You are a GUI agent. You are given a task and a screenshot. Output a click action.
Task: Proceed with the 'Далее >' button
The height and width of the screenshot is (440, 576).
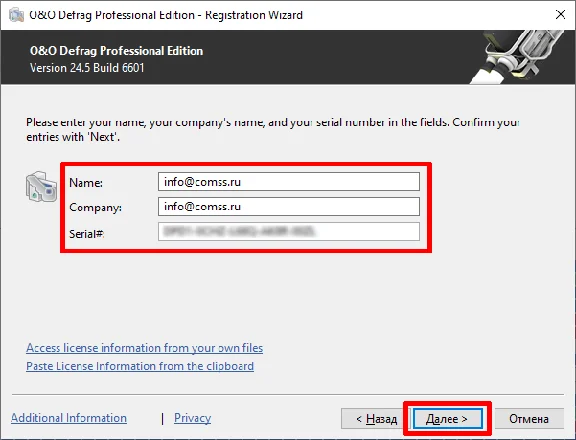pos(448,419)
